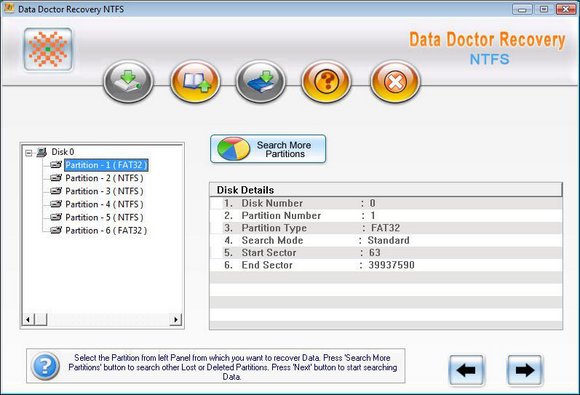580x395 pixels.
Task: Click the Data Doctor Recovery logo icon
Action: 48,49
